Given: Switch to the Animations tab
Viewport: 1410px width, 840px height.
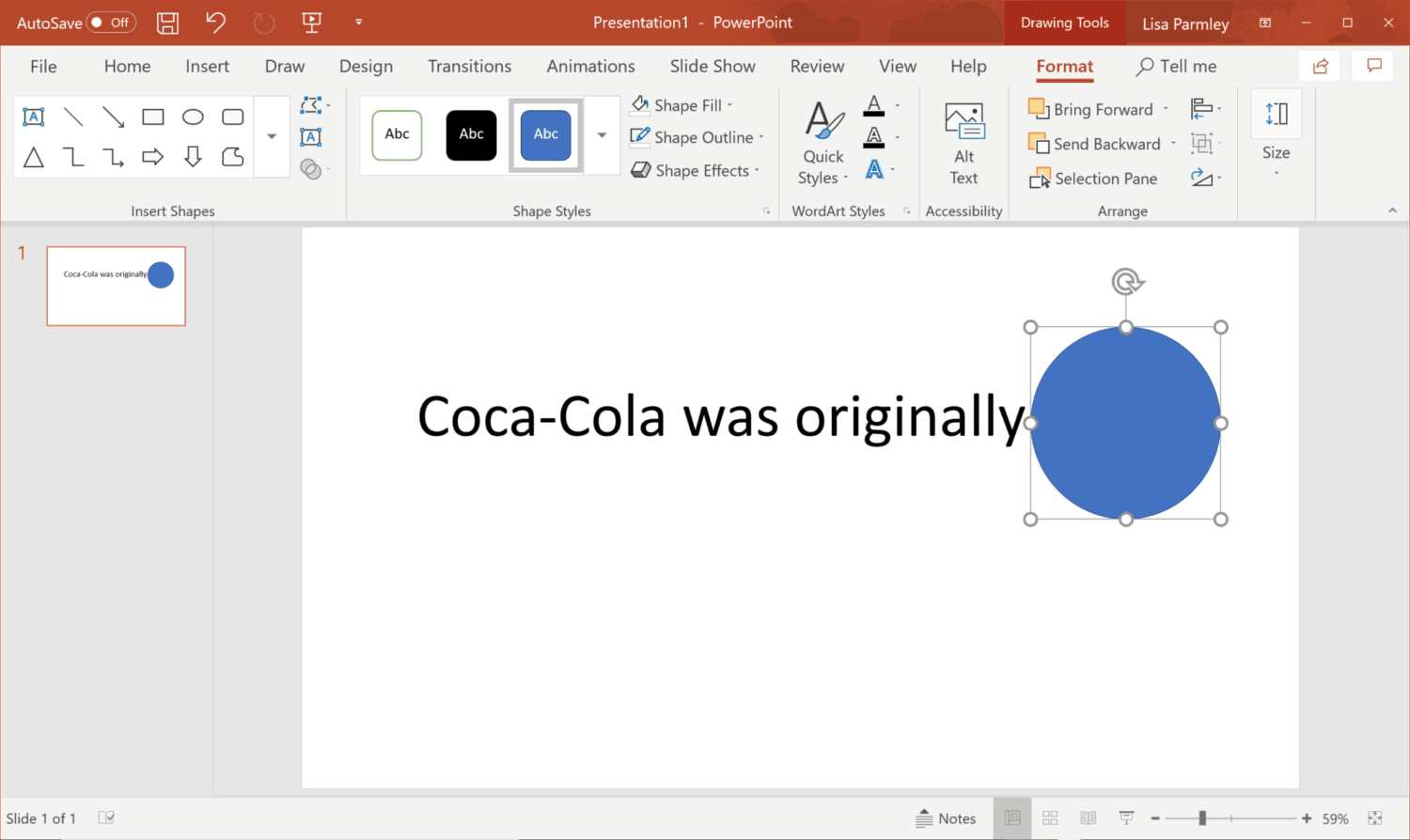Looking at the screenshot, I should (x=590, y=66).
